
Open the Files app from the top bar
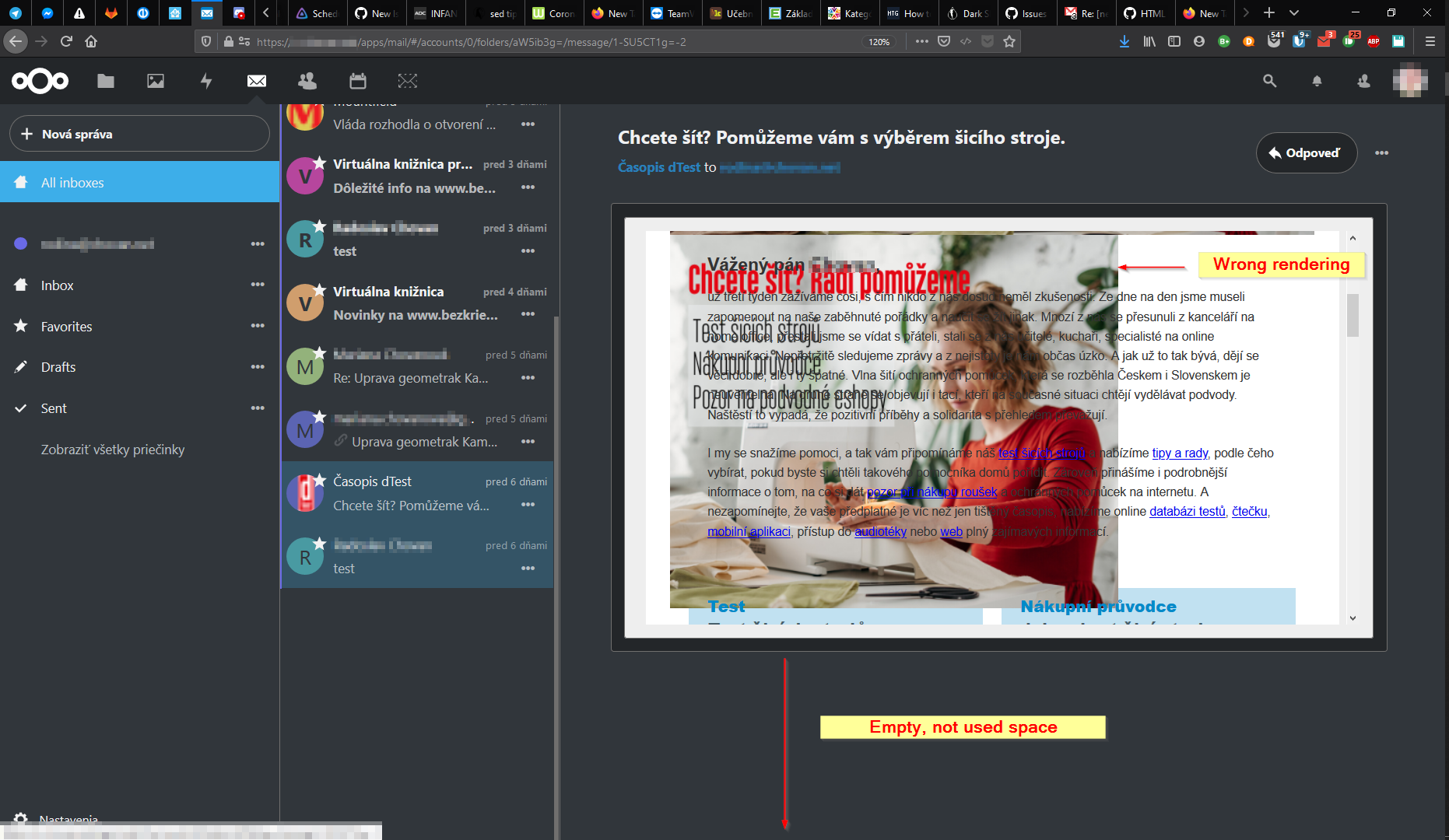[106, 81]
